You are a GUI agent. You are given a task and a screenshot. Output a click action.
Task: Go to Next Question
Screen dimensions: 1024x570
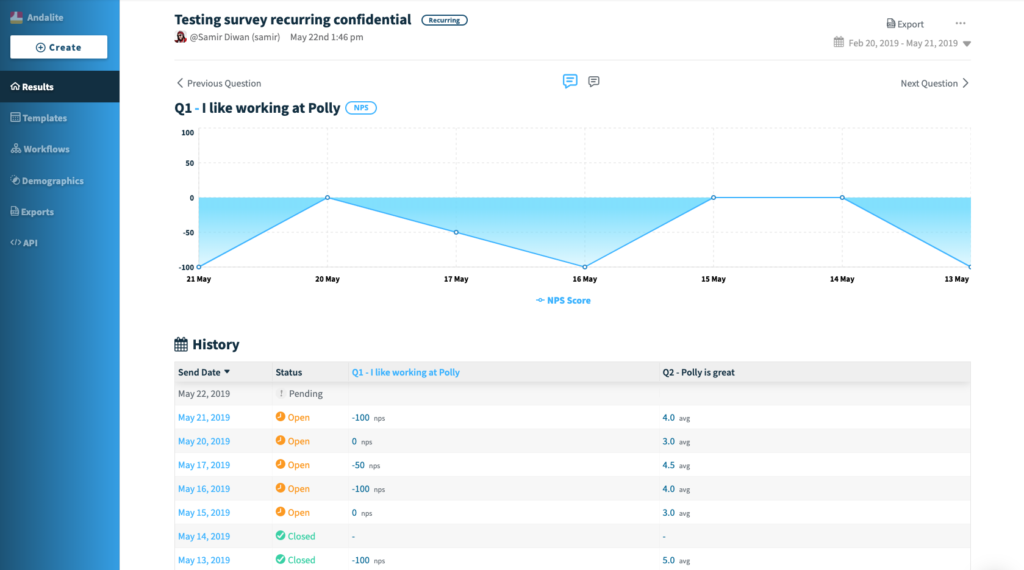(x=935, y=84)
